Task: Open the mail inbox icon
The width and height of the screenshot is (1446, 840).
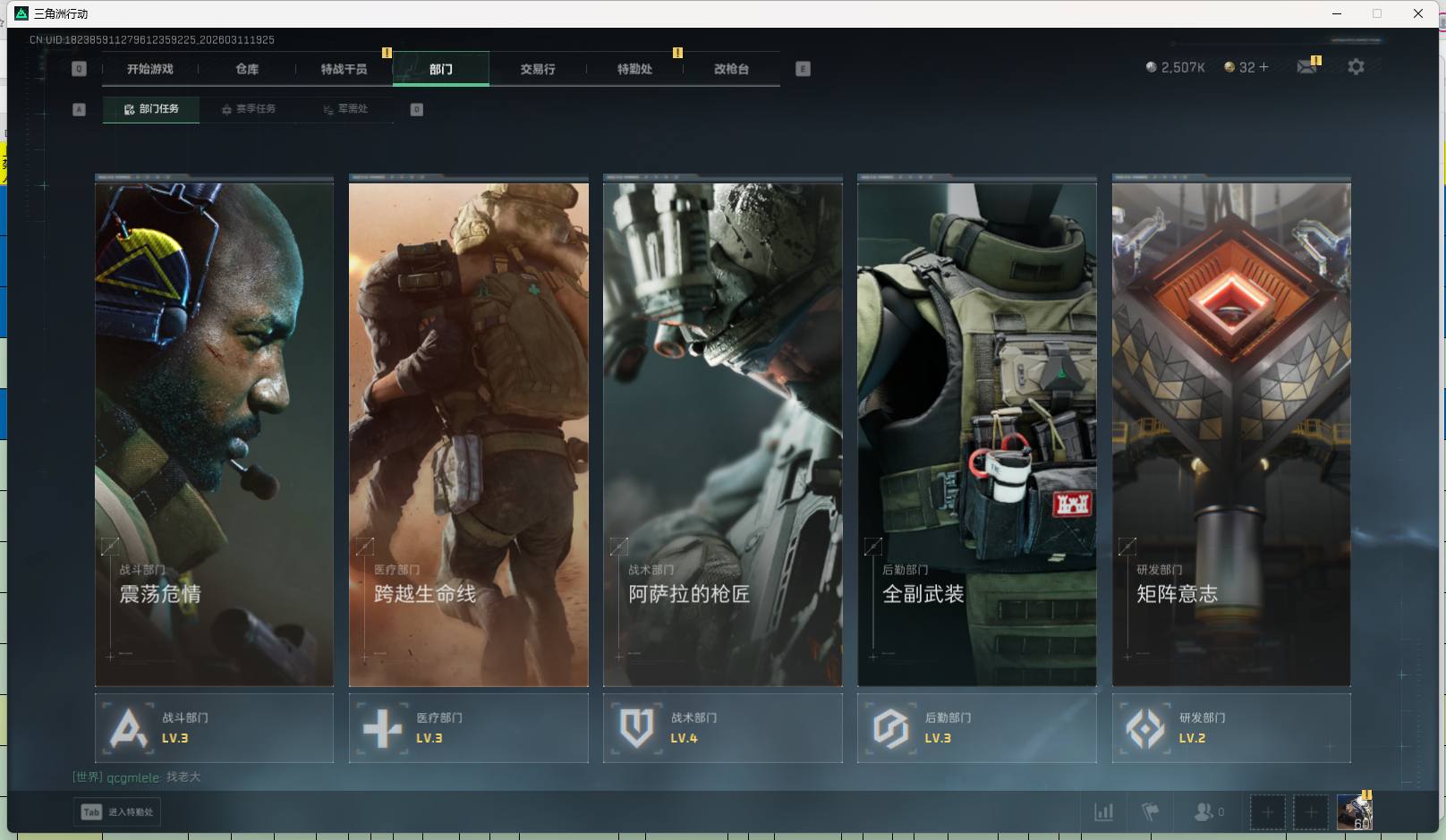Action: click(1306, 67)
